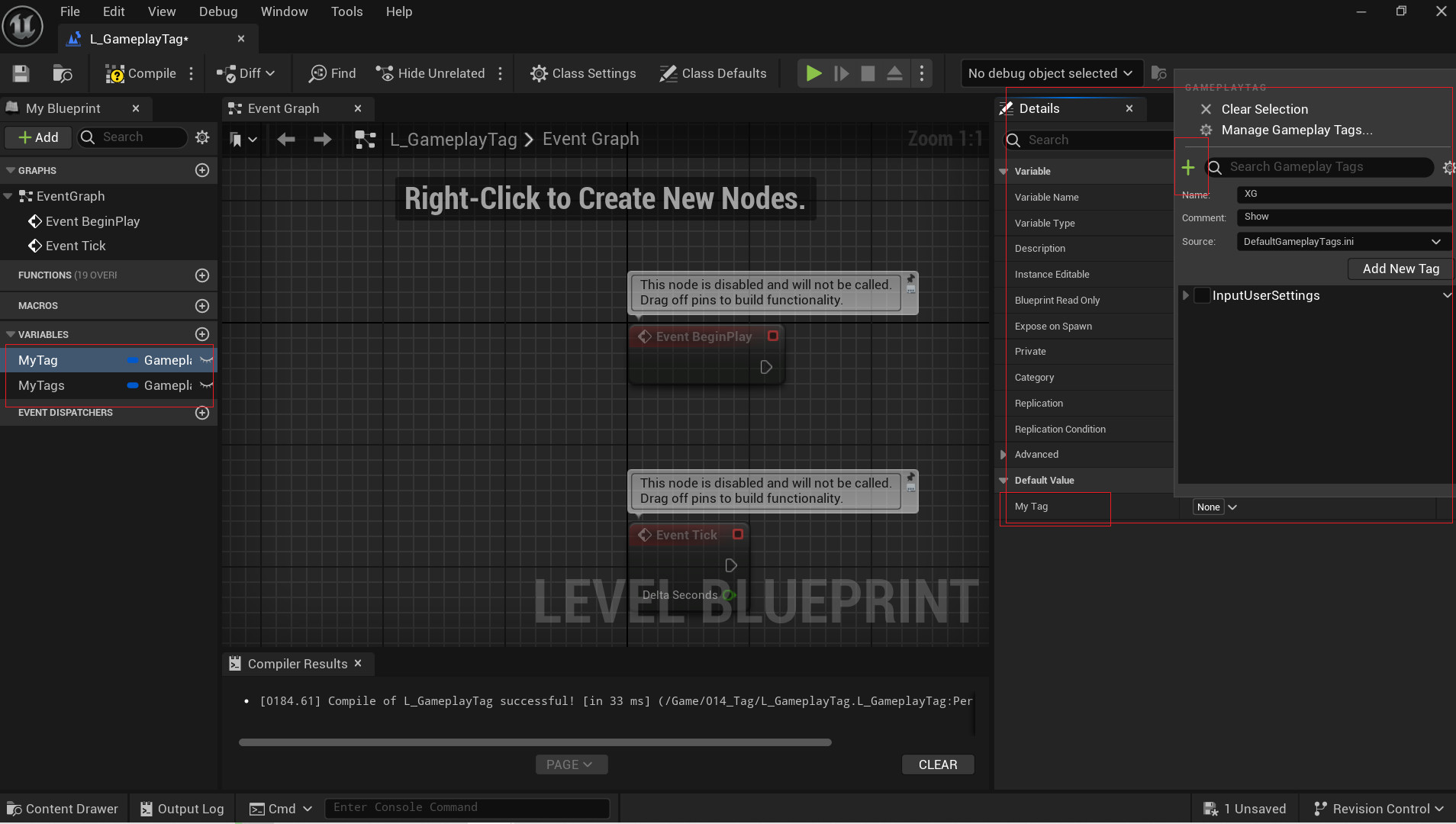Viewport: 1456px width, 824px height.
Task: Open the Diff dropdown
Action: click(x=246, y=73)
